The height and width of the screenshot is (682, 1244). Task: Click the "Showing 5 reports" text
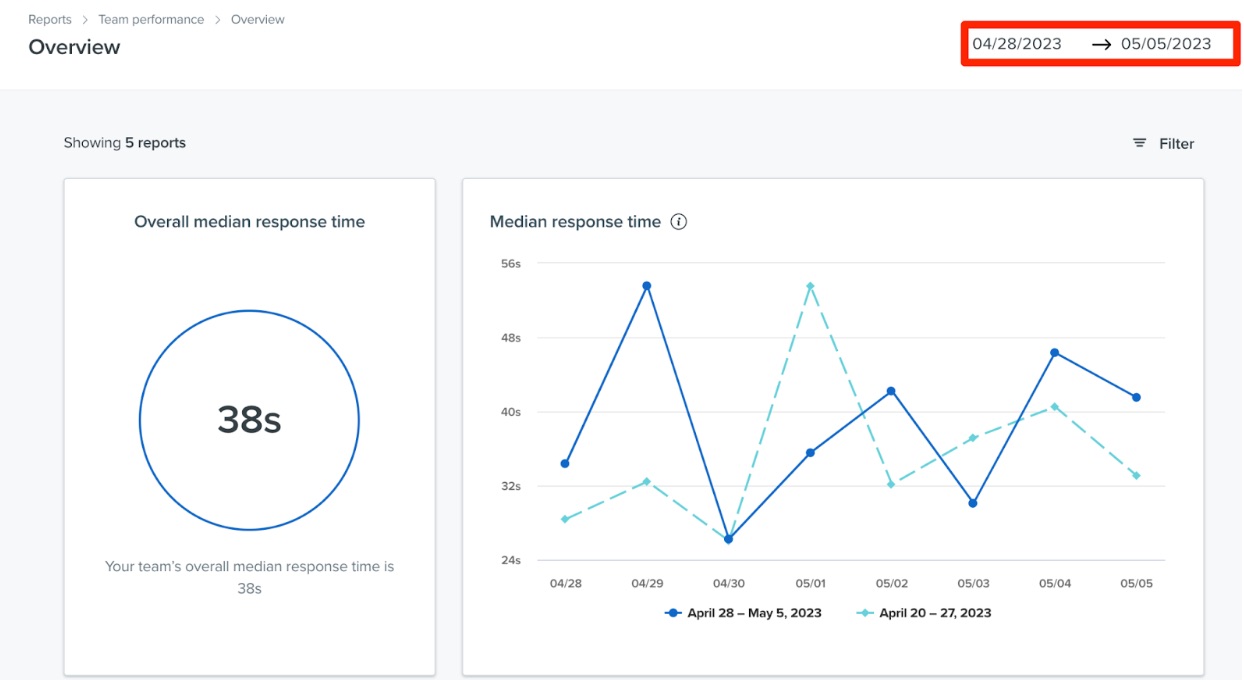tap(125, 143)
